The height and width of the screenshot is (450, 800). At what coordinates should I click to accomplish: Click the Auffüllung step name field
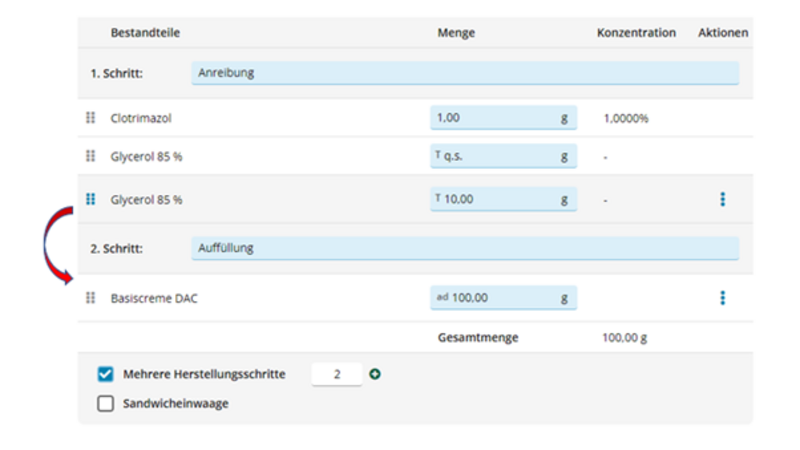[464, 247]
